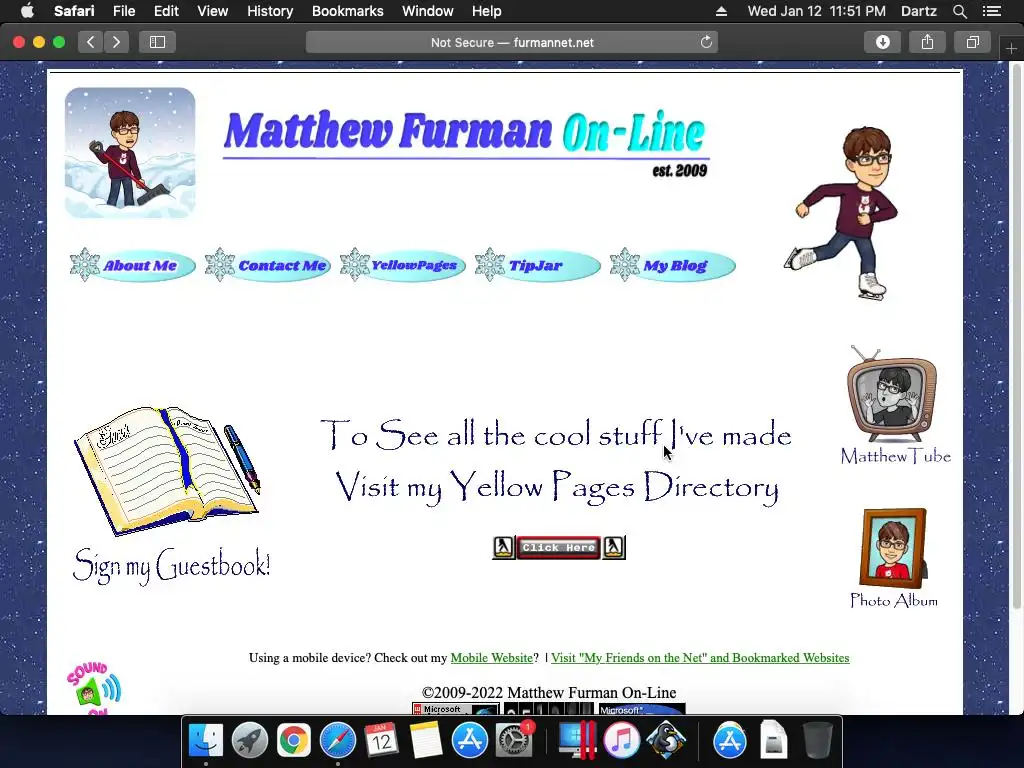Open the Trash in the Dock
Viewport: 1024px width, 768px height.
point(817,741)
